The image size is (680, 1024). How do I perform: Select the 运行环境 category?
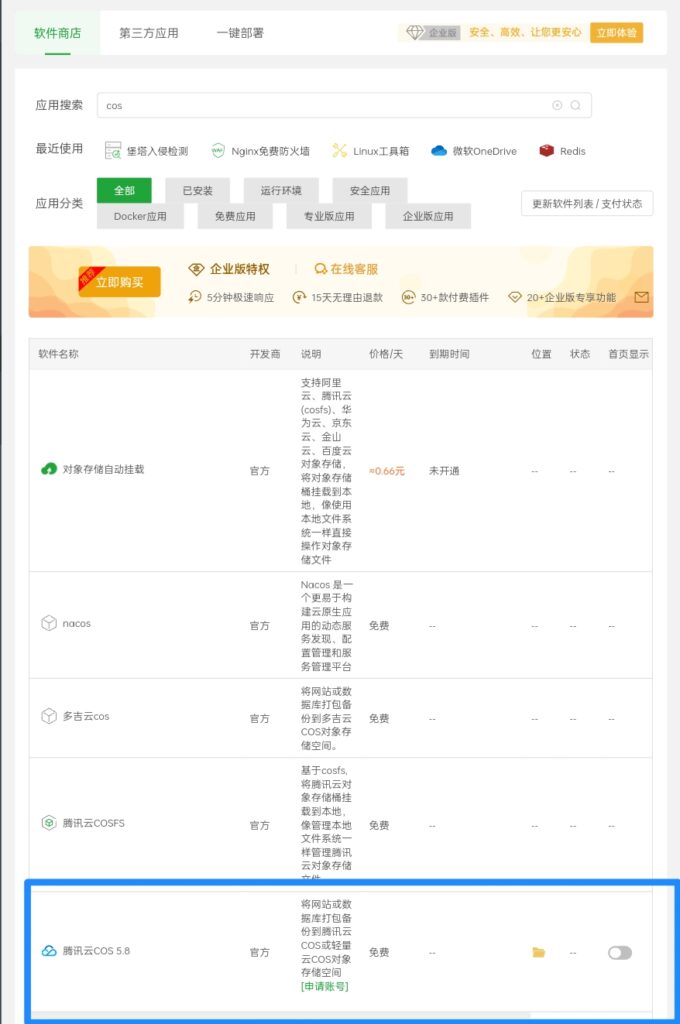[281, 191]
